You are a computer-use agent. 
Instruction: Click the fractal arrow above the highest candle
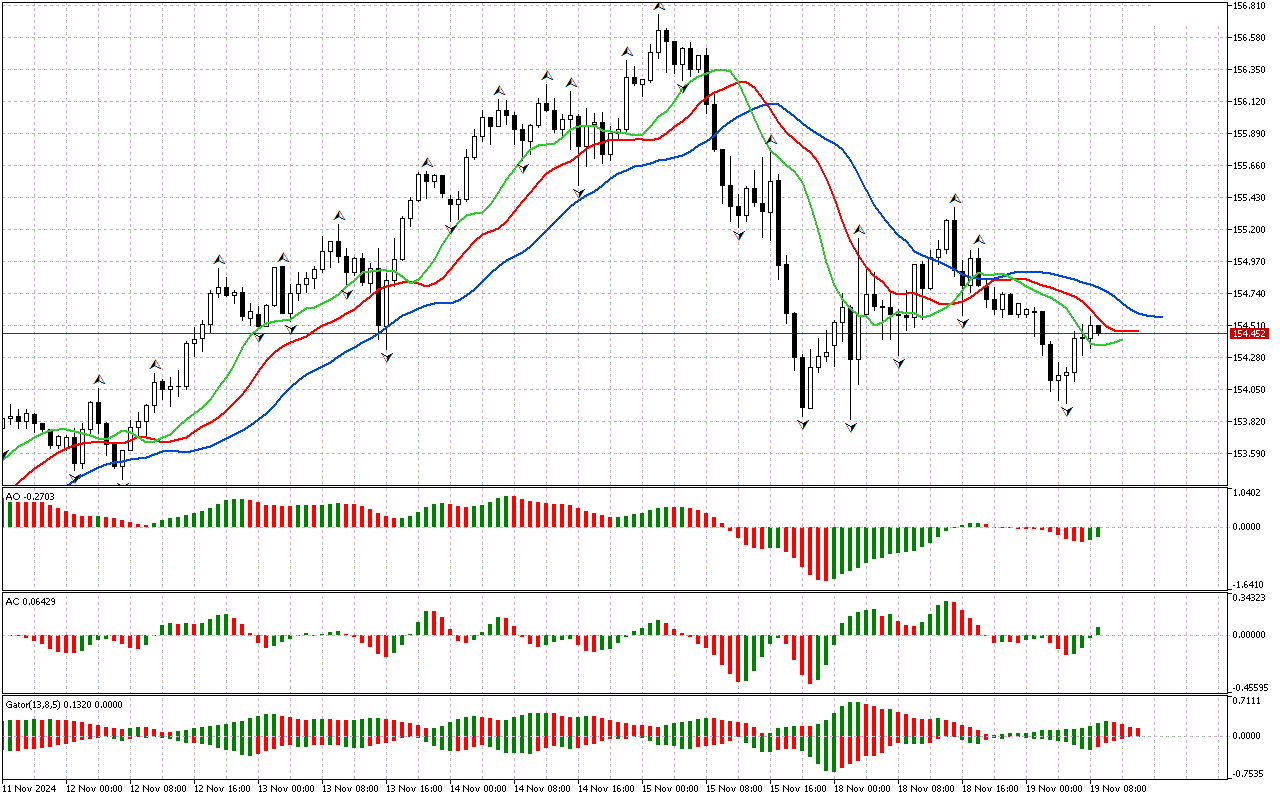coord(659,8)
